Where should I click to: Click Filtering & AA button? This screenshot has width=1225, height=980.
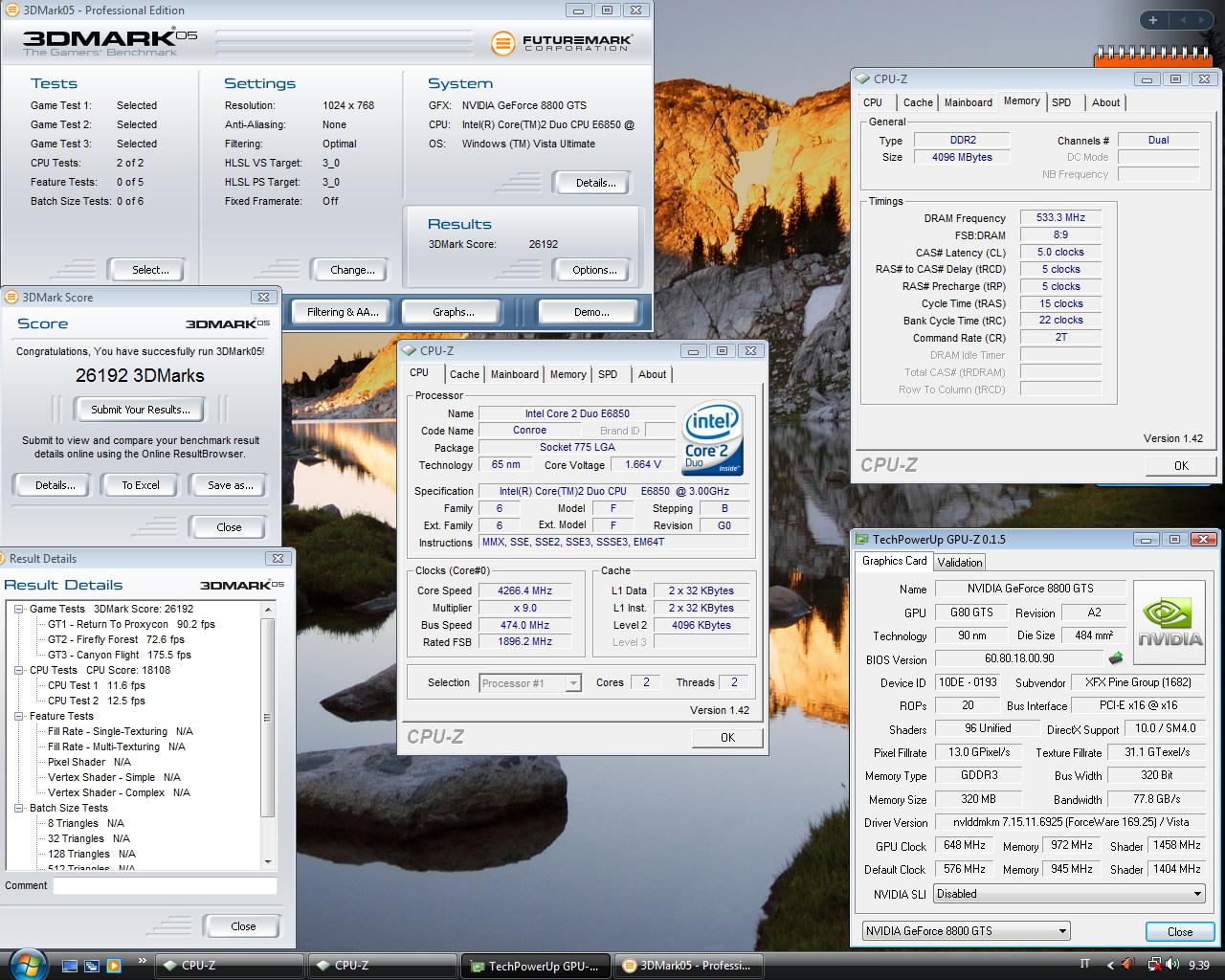(343, 312)
